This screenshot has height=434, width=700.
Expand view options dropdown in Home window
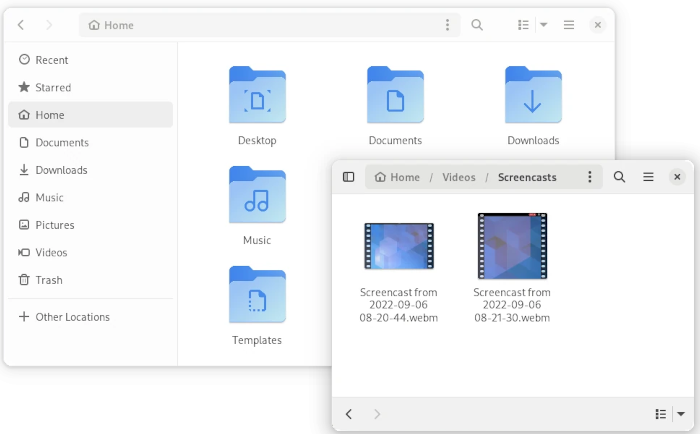click(544, 25)
